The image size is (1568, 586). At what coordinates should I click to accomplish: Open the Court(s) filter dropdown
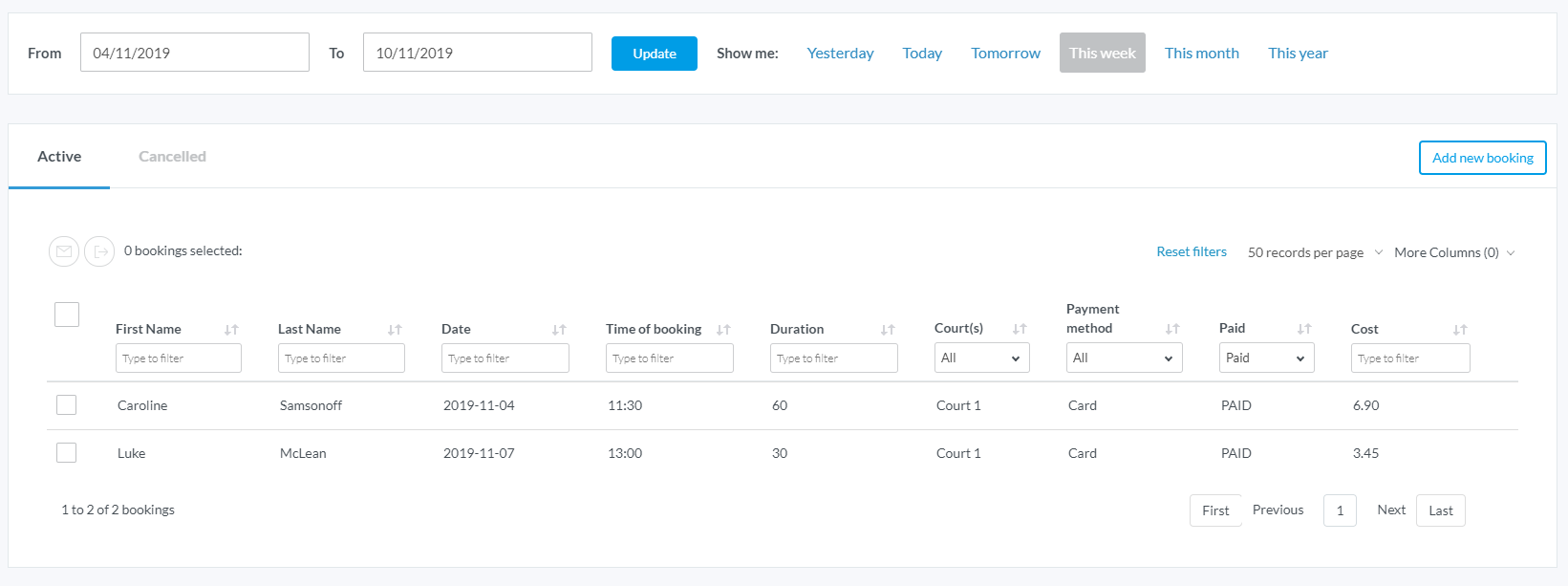coord(981,358)
